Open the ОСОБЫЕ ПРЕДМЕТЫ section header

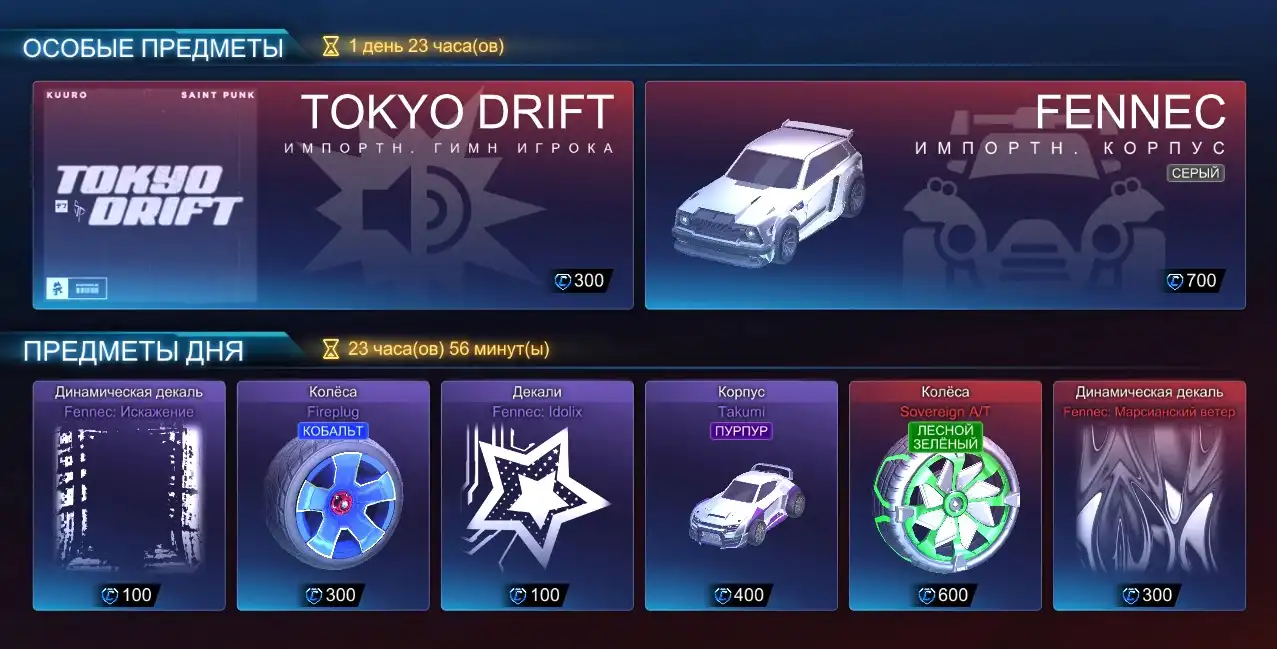pyautogui.click(x=153, y=48)
